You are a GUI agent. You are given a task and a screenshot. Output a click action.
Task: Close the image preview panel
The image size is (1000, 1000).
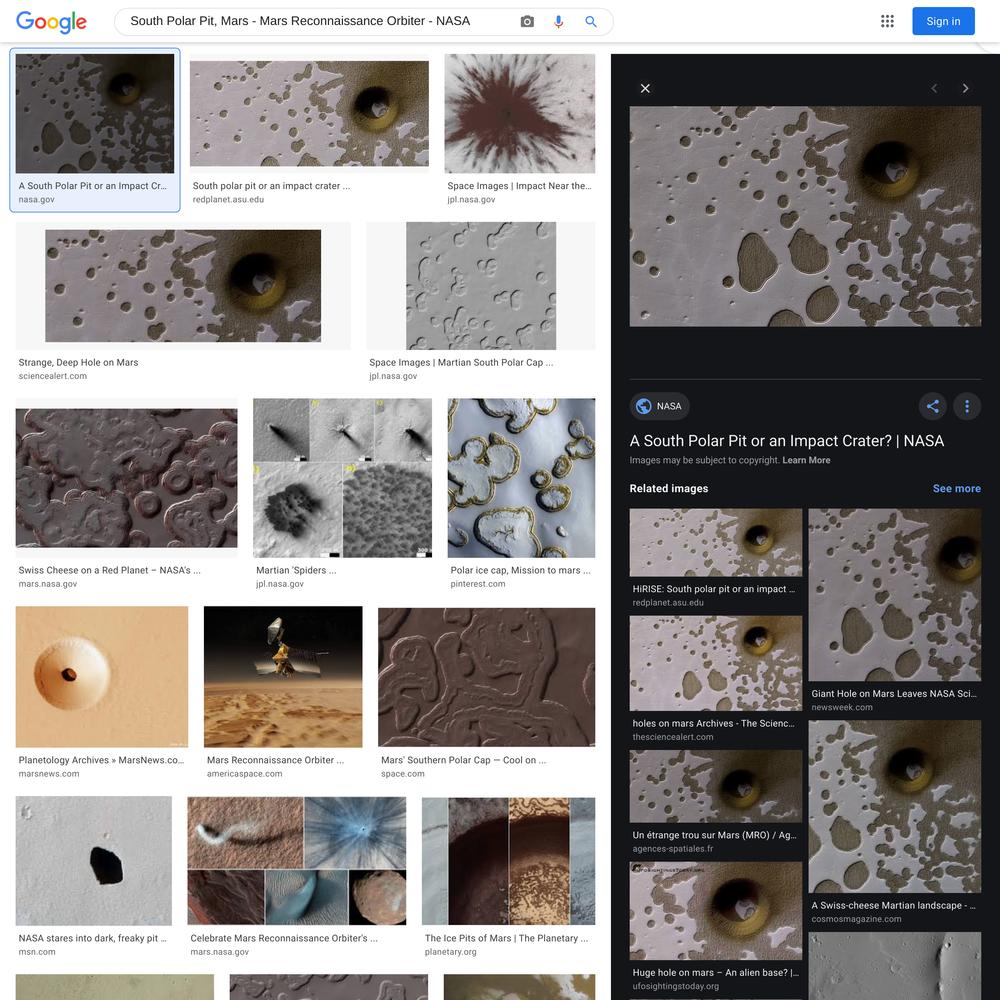[x=645, y=89]
